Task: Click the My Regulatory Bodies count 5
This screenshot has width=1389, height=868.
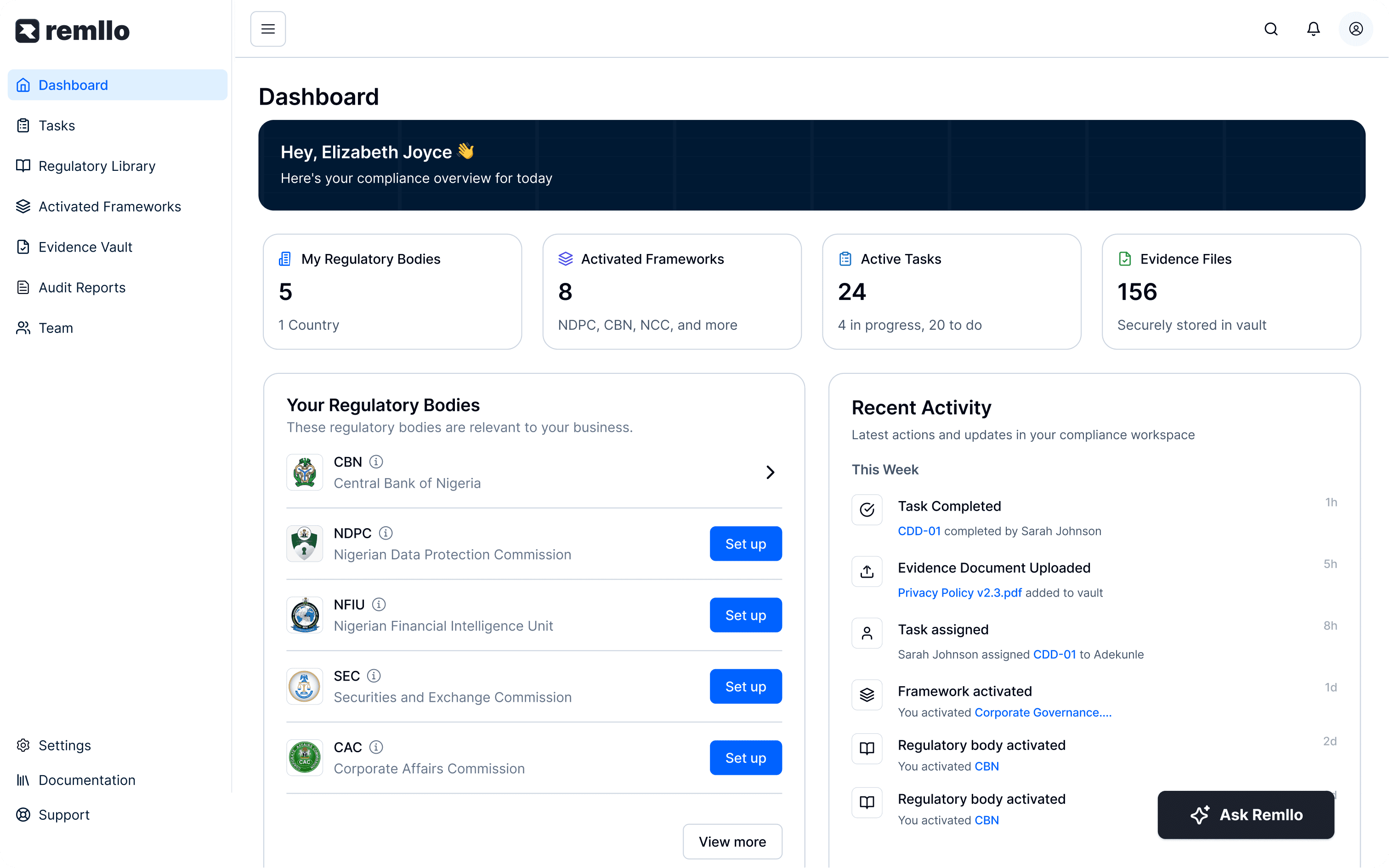Action: pyautogui.click(x=285, y=292)
